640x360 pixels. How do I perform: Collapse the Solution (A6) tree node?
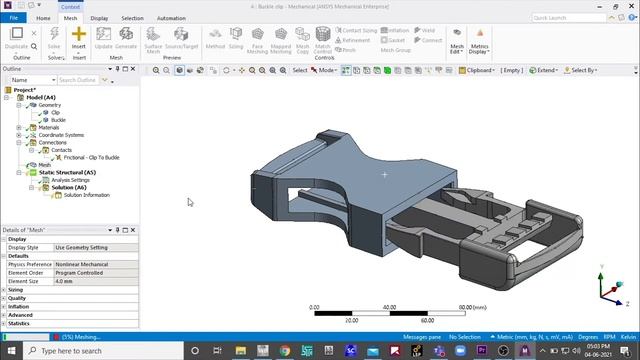point(31,187)
